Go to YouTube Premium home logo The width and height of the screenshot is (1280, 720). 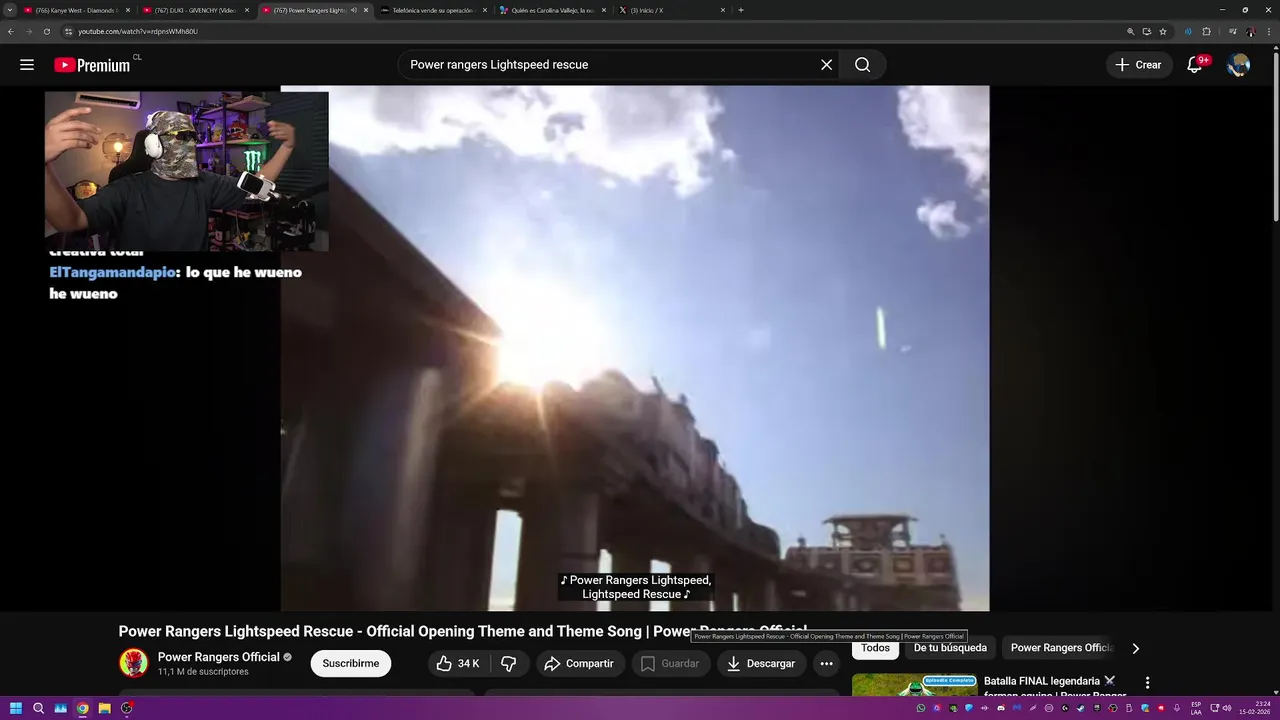click(92, 65)
